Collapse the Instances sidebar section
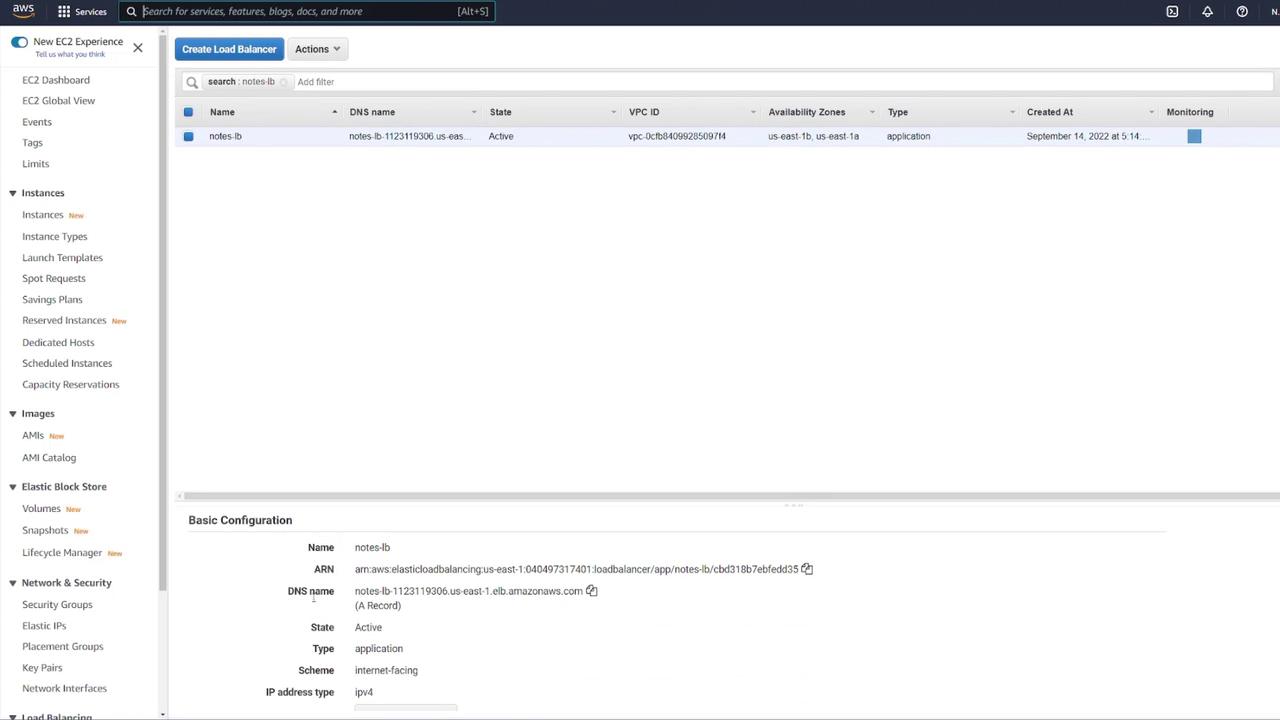The width and height of the screenshot is (1280, 720). [x=13, y=193]
